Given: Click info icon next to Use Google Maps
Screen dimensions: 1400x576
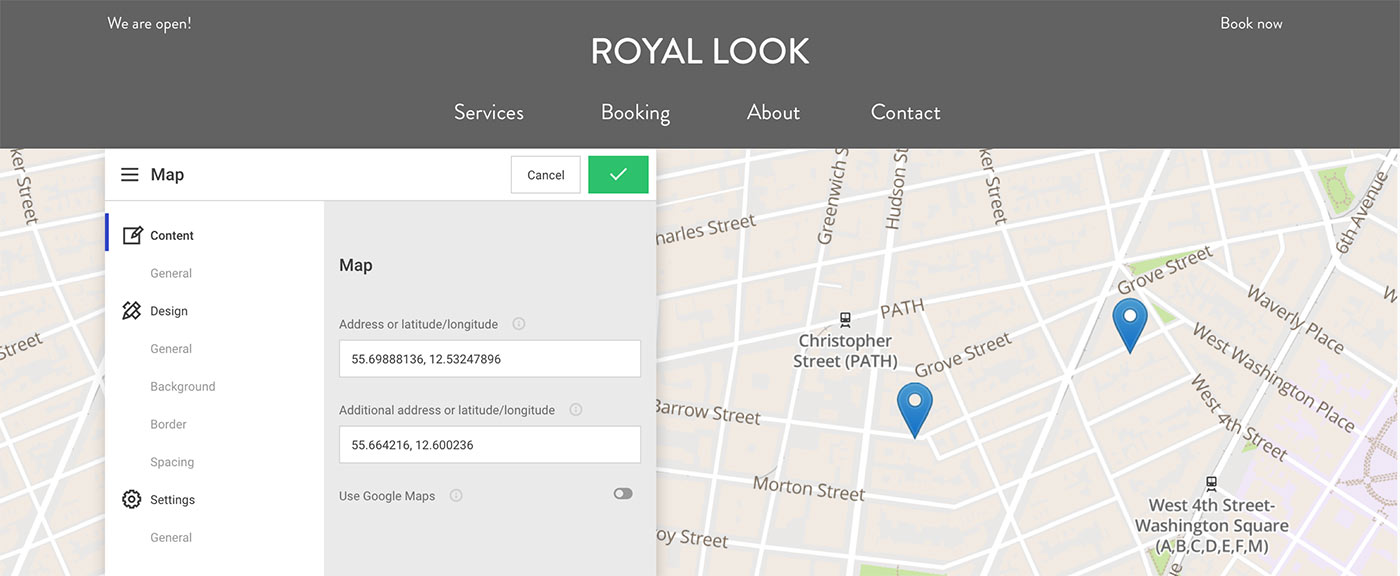Looking at the screenshot, I should click(456, 496).
